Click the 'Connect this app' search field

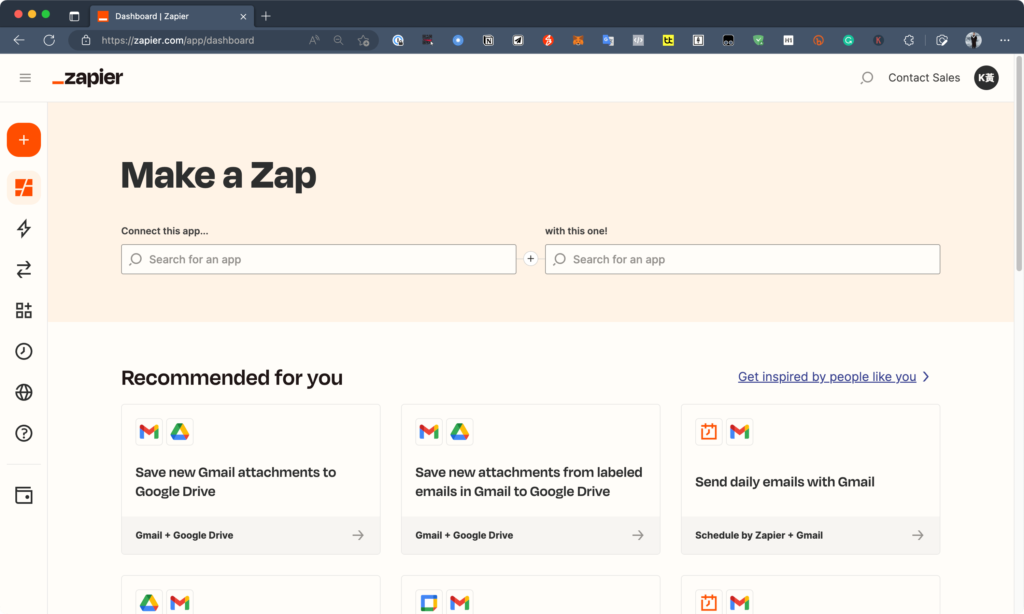click(319, 259)
